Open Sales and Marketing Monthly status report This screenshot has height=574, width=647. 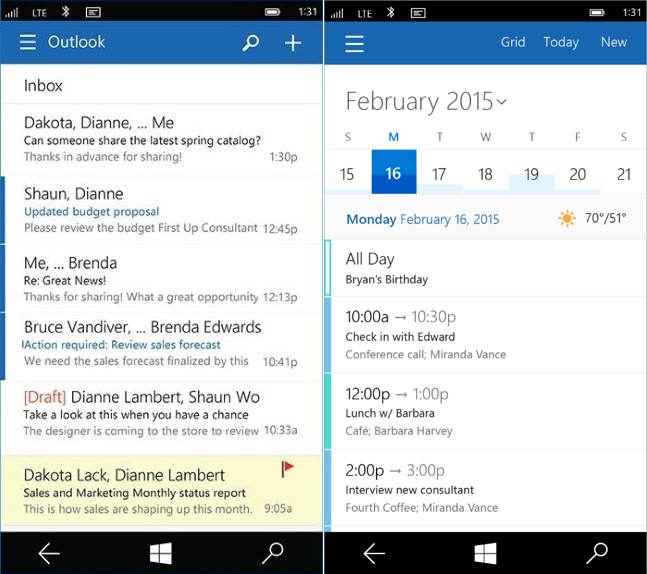click(x=162, y=490)
